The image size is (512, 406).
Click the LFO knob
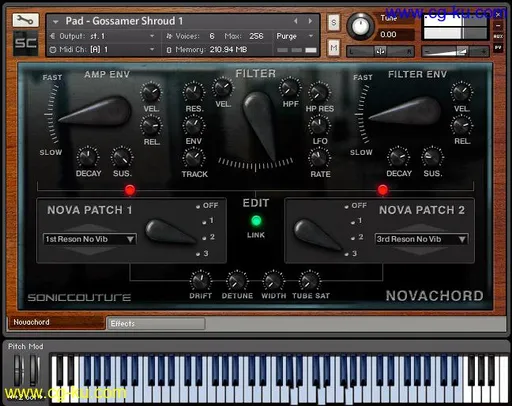319,125
